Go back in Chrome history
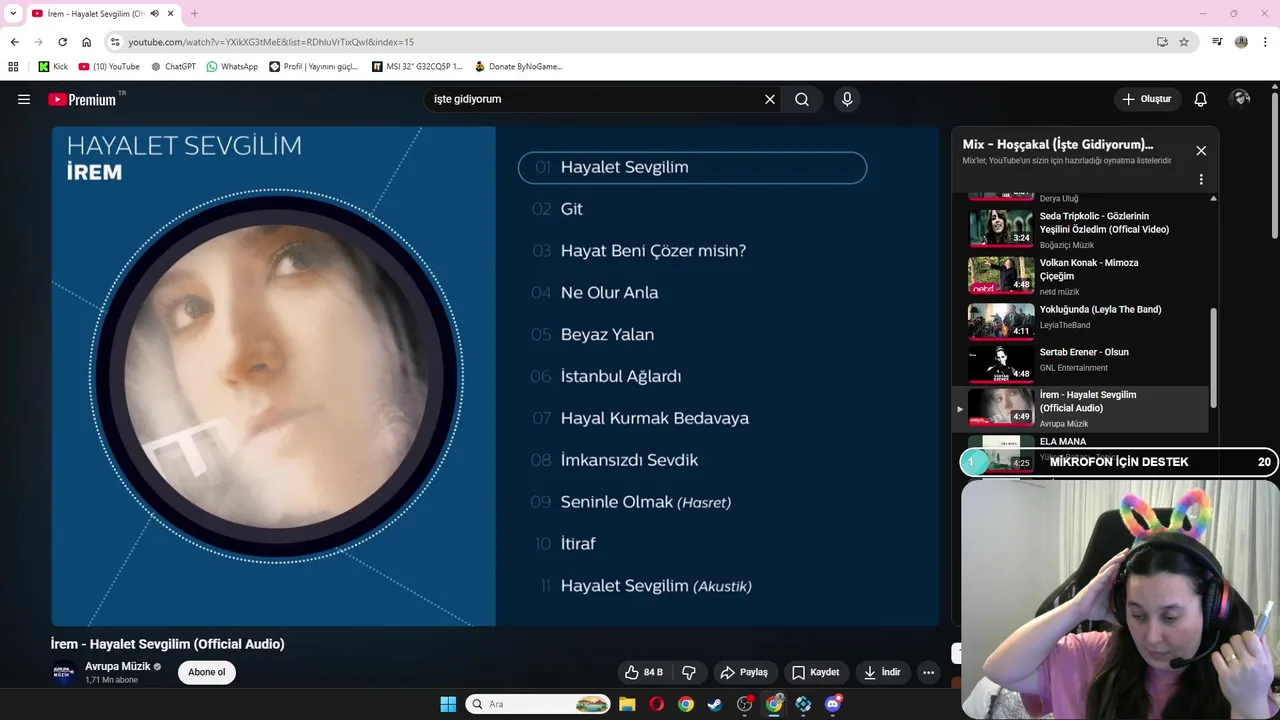Screen dimensions: 1280x720 point(14,42)
